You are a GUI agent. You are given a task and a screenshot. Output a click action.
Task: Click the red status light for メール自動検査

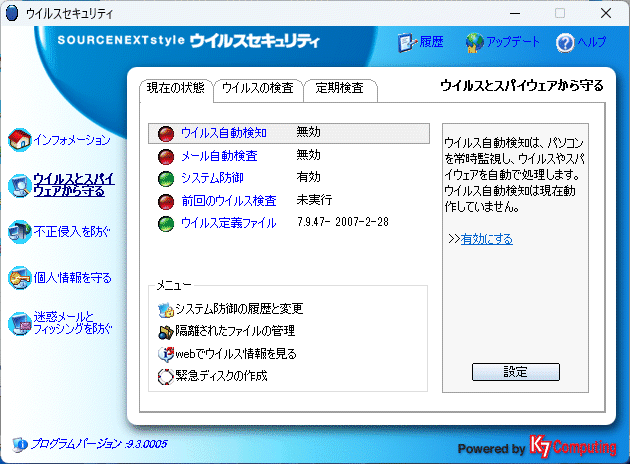[166, 157]
